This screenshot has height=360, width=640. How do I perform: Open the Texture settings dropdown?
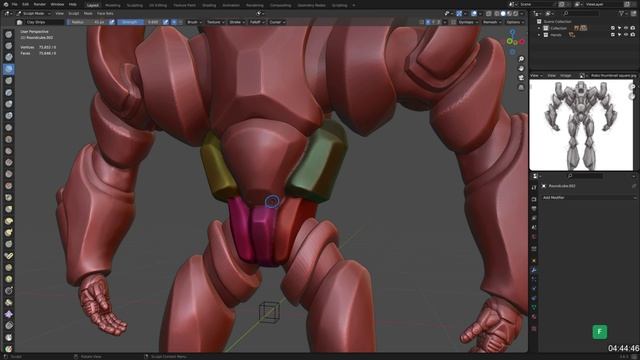click(x=215, y=22)
